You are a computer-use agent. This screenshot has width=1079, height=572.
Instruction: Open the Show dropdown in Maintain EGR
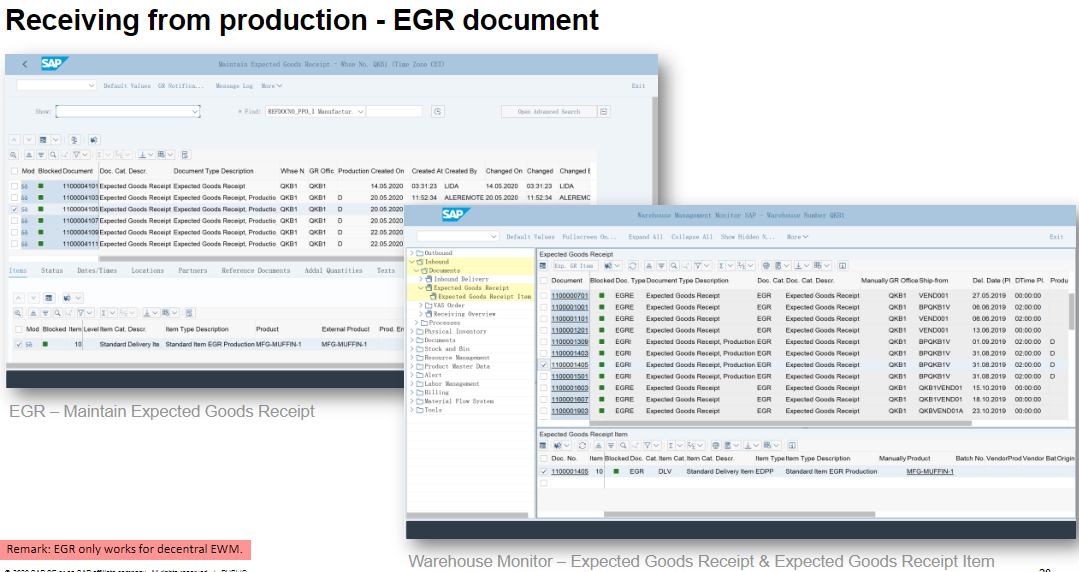(x=195, y=112)
